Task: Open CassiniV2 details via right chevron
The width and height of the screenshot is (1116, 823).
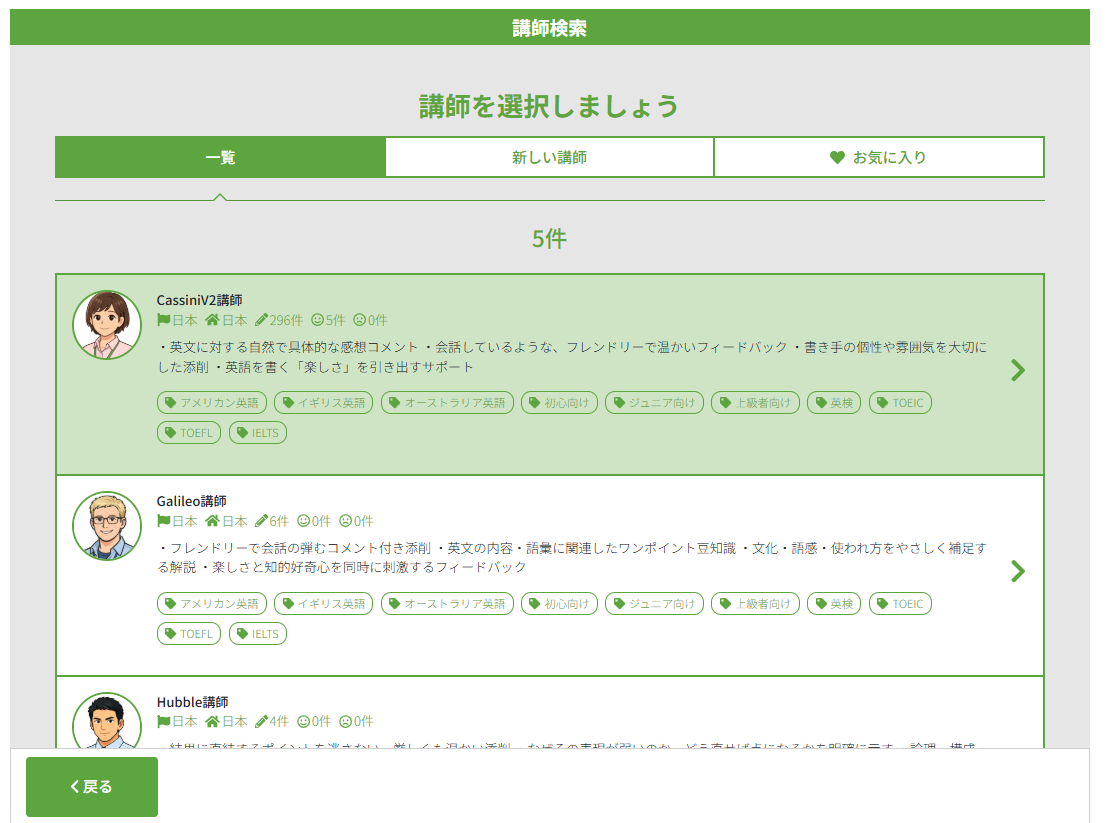Action: [x=1018, y=370]
